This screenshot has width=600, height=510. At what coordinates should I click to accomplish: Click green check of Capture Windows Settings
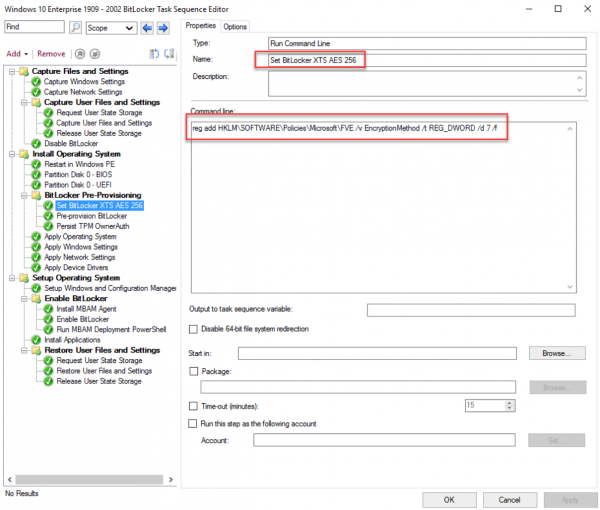[36, 82]
